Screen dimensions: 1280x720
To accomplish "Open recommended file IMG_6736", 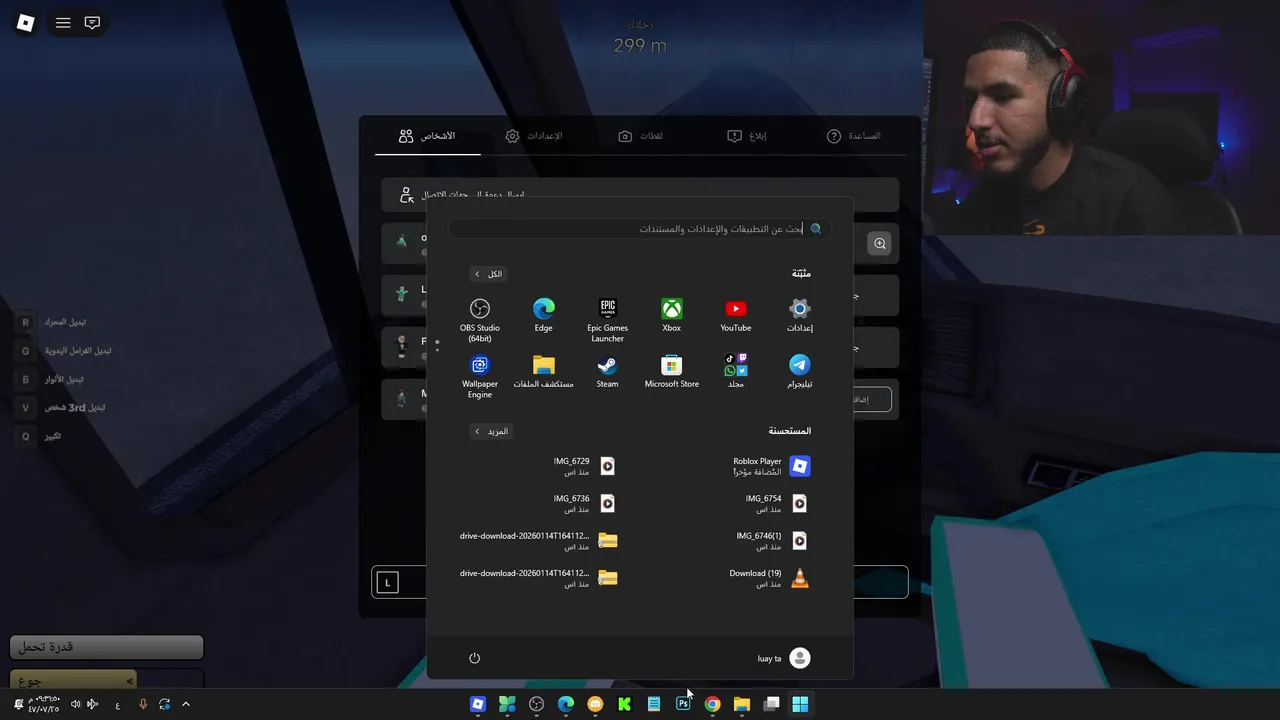I will tap(585, 503).
